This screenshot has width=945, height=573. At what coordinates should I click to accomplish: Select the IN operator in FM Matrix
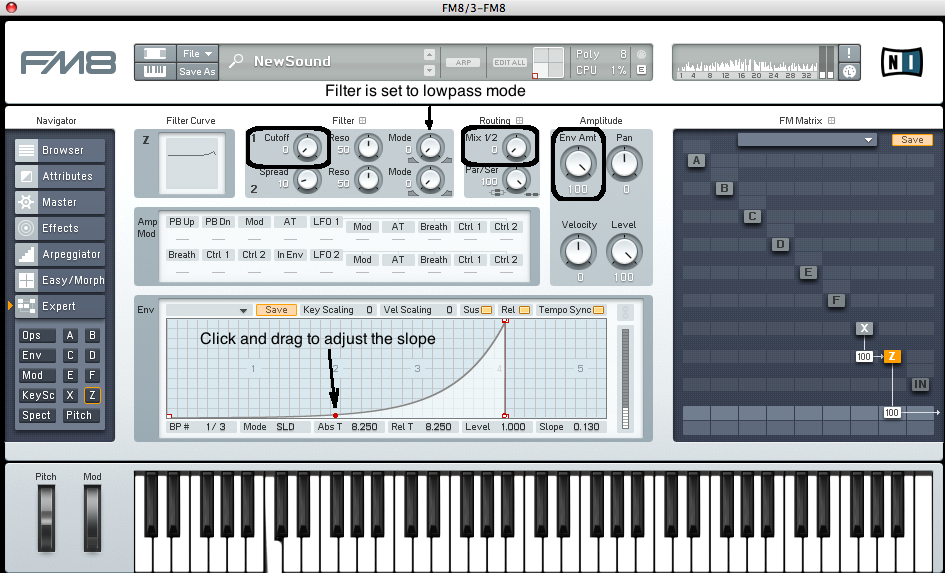pos(920,384)
